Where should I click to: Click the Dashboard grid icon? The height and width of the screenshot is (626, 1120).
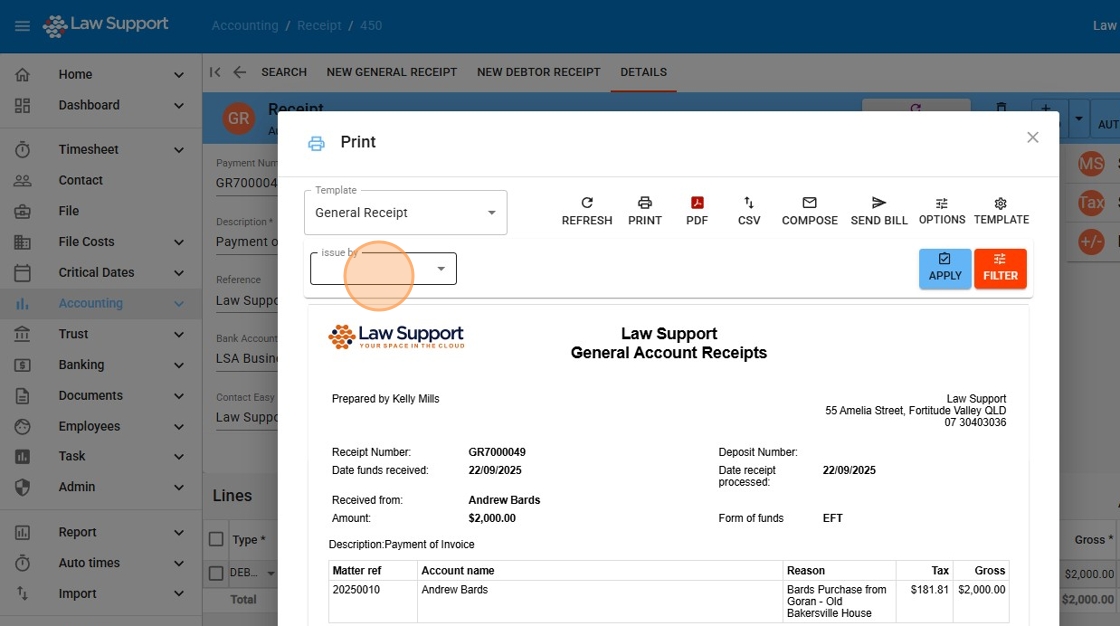(22, 105)
